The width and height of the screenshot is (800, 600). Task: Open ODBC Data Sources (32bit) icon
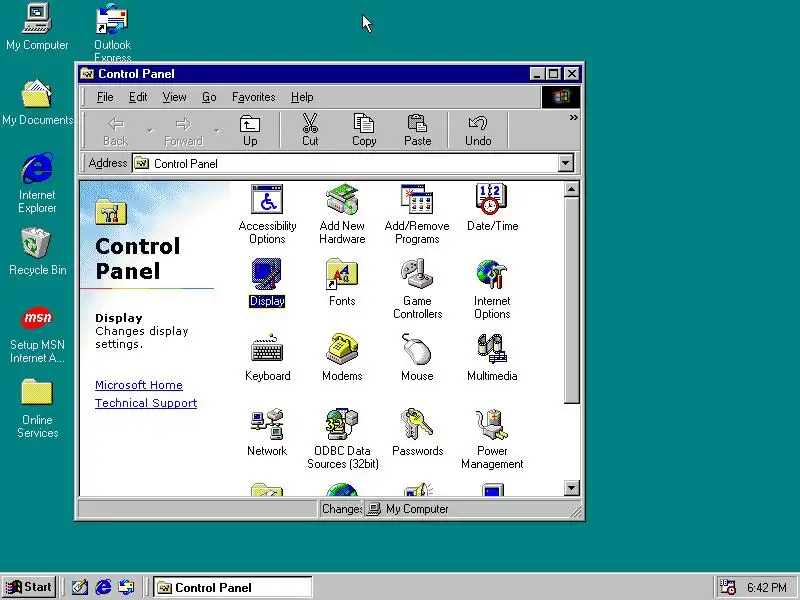[342, 439]
